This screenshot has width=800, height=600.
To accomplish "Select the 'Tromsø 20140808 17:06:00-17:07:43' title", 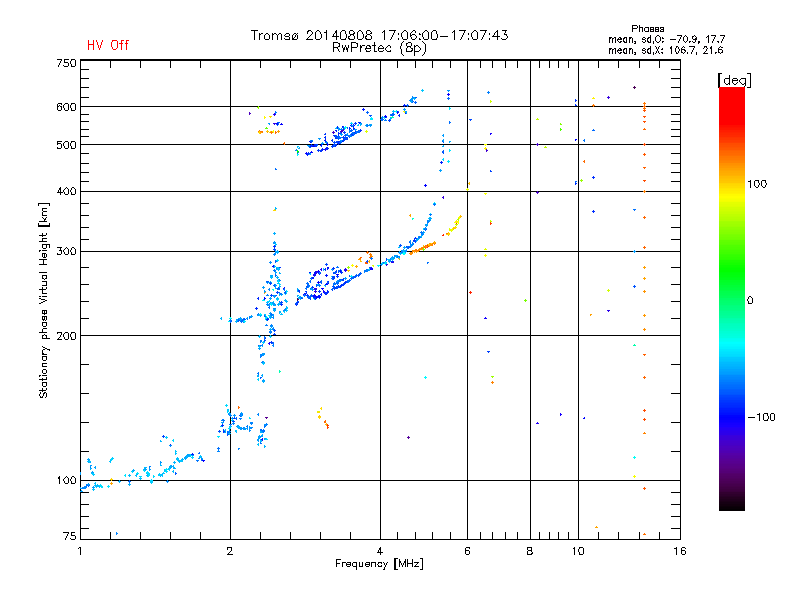I will click(379, 35).
